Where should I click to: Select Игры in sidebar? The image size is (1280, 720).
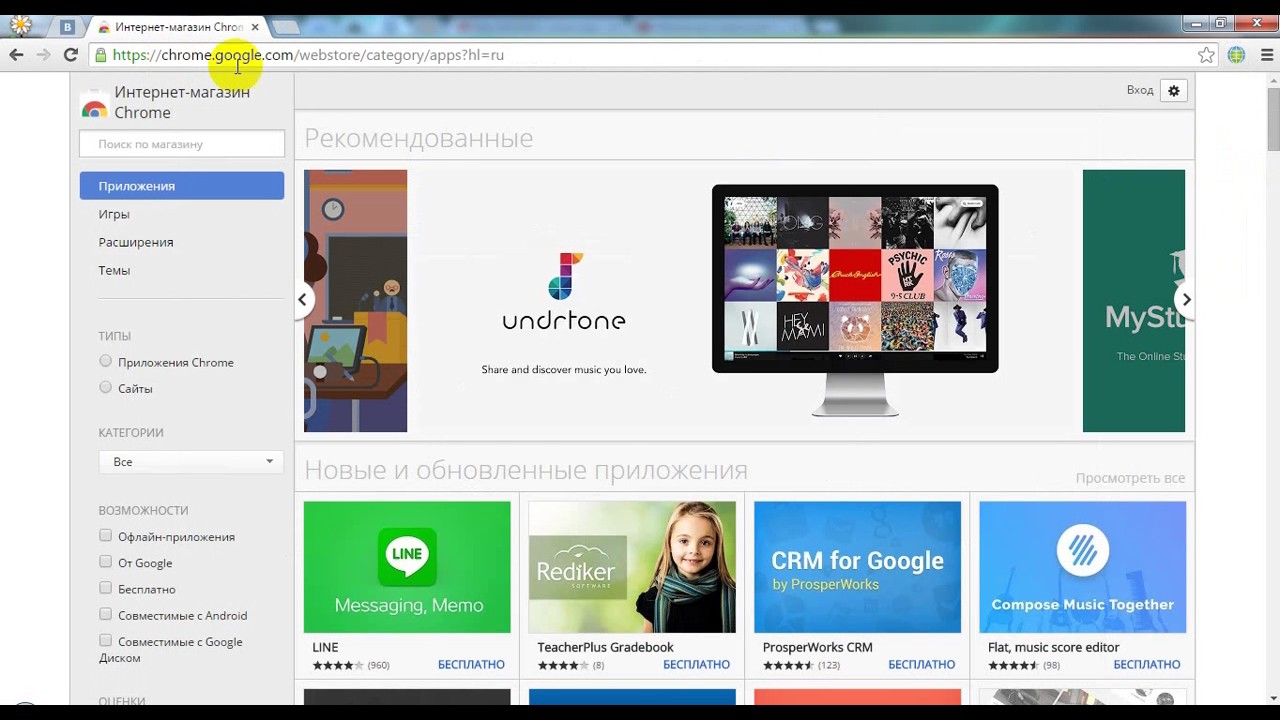pos(114,214)
